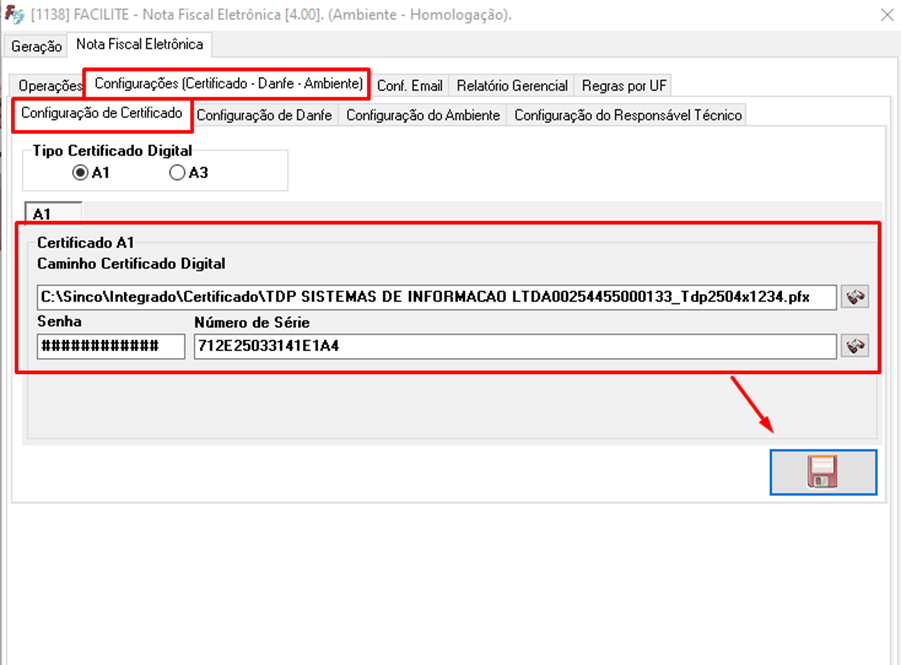Open the Geração tab
Screen dimensions: 901x665
tap(36, 46)
